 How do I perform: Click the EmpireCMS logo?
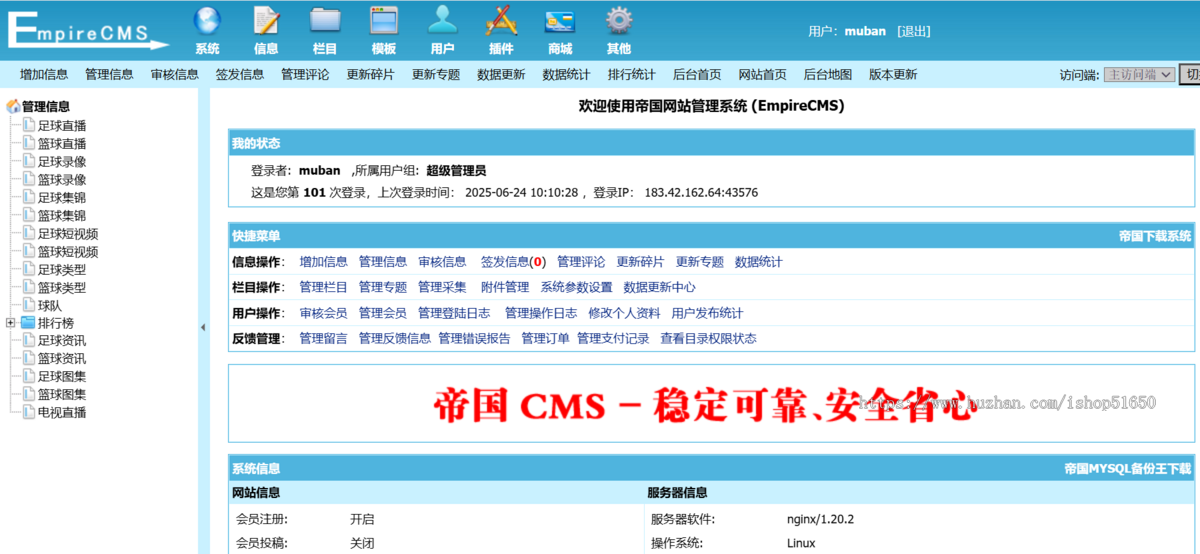(x=88, y=30)
